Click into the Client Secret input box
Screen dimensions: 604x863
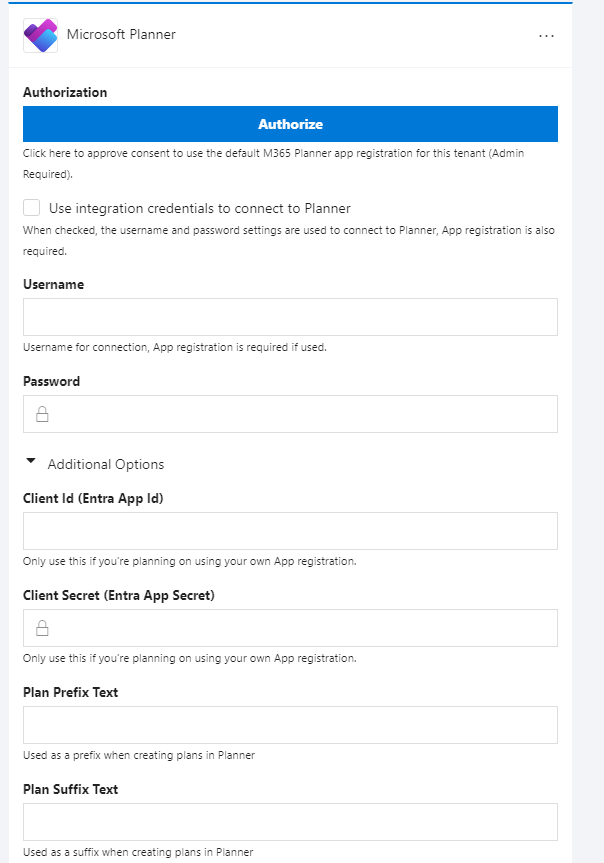coord(290,628)
